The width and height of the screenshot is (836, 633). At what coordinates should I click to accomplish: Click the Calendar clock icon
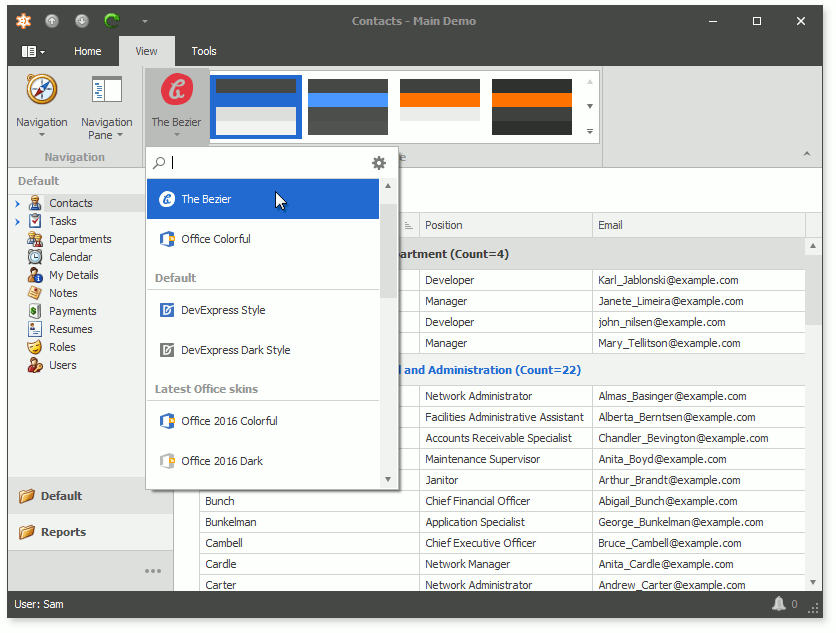click(x=35, y=257)
